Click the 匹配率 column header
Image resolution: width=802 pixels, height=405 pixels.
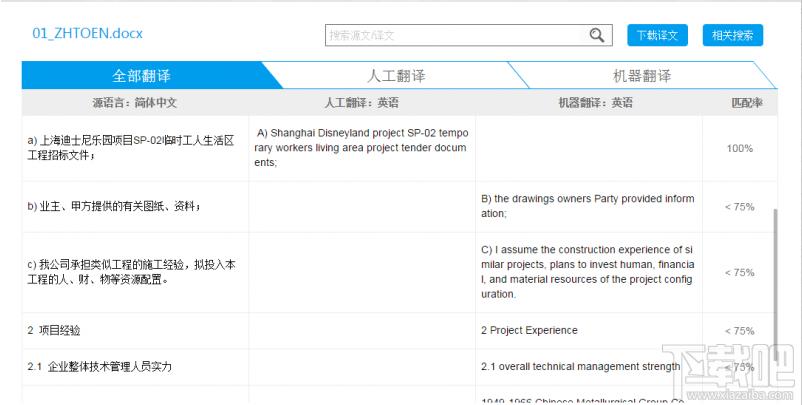click(747, 103)
